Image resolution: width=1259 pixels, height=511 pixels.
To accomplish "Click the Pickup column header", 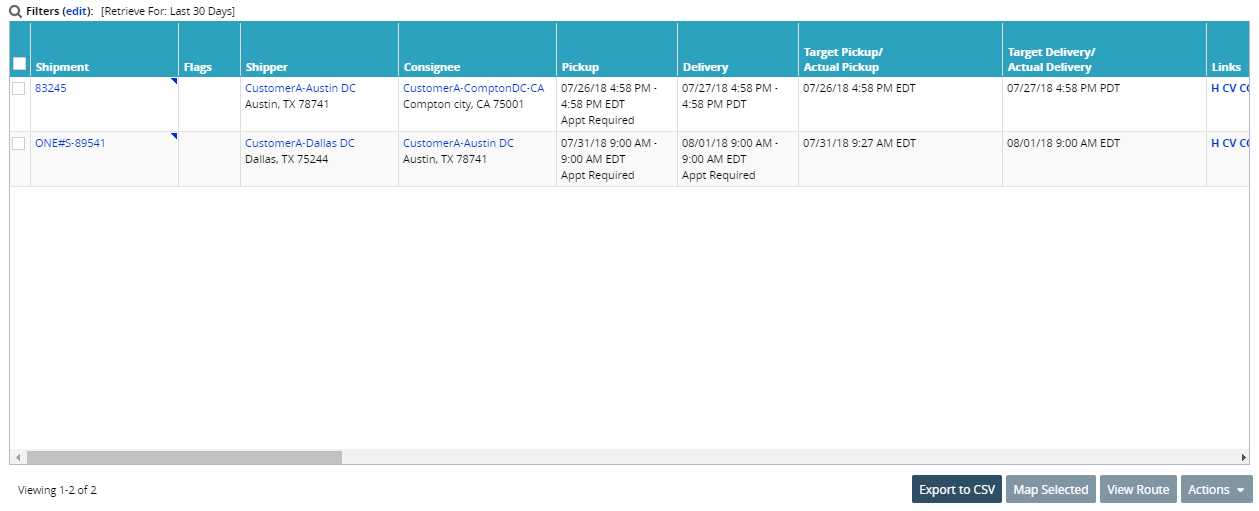I will [580, 67].
